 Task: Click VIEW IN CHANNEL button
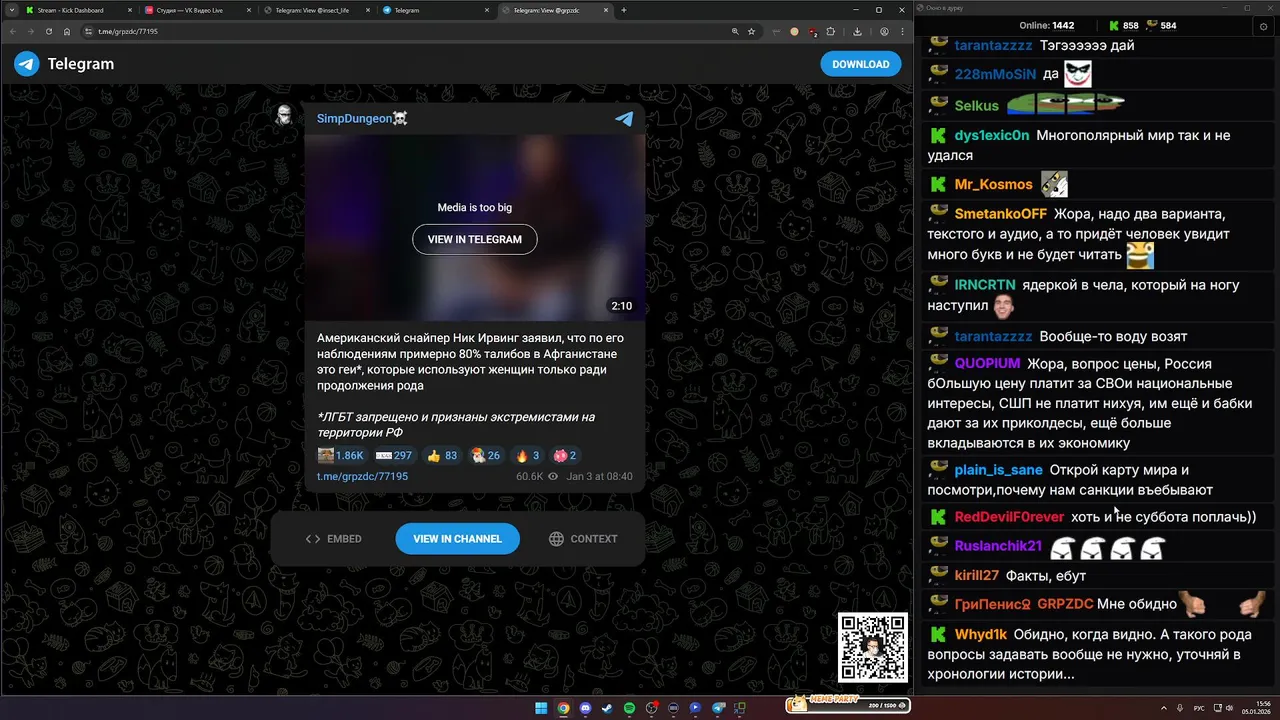pos(457,539)
